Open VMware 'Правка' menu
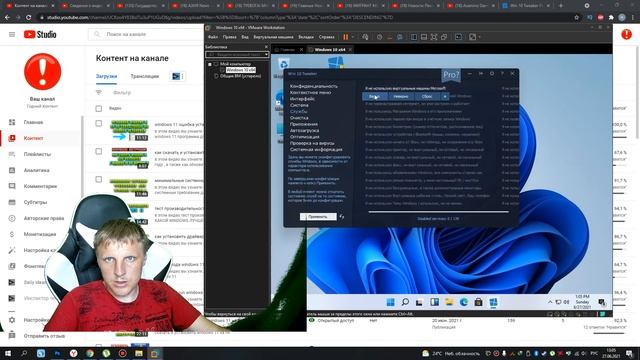640x360 pixels. pyautogui.click(x=229, y=37)
